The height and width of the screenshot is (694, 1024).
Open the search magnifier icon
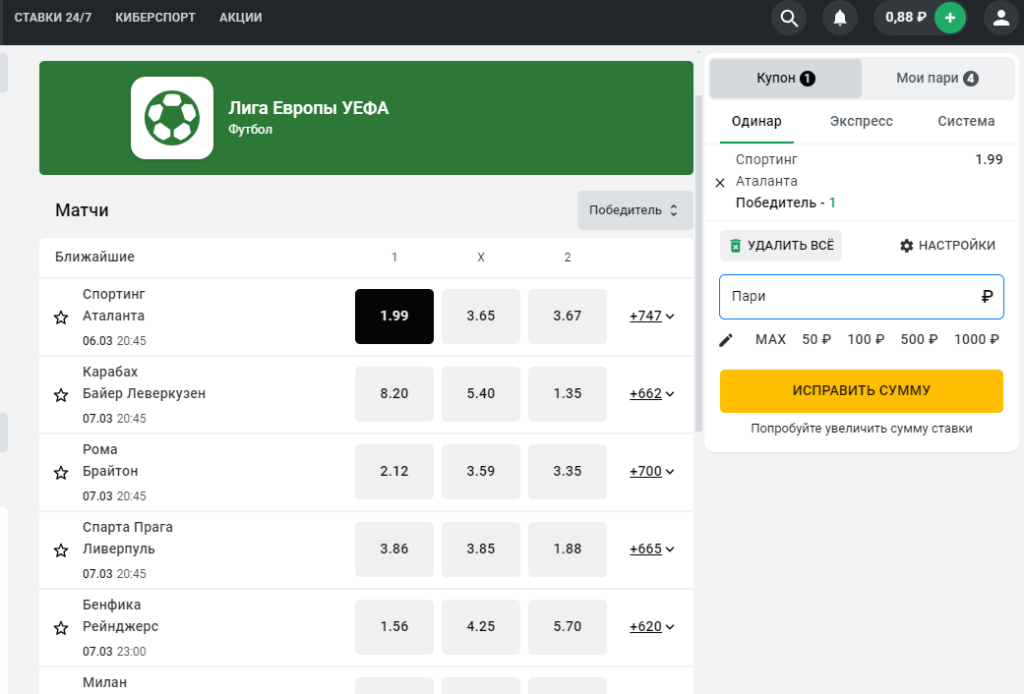789,18
